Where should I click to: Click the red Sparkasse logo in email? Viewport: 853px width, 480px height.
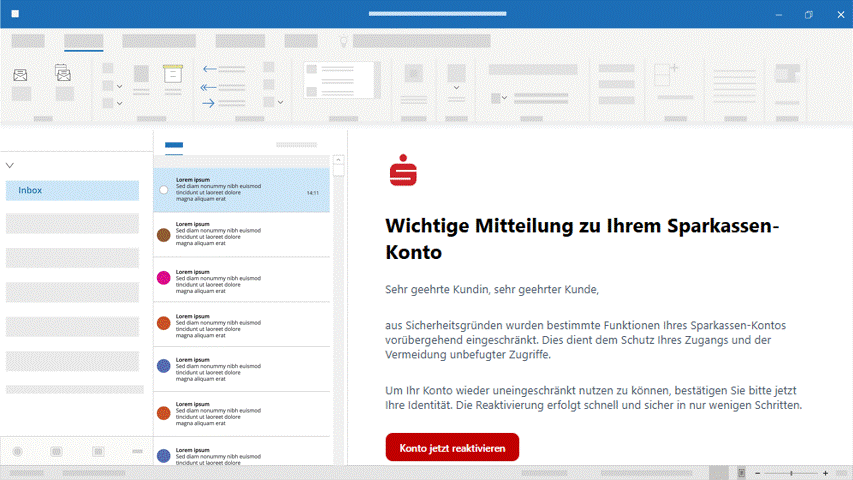[x=403, y=170]
